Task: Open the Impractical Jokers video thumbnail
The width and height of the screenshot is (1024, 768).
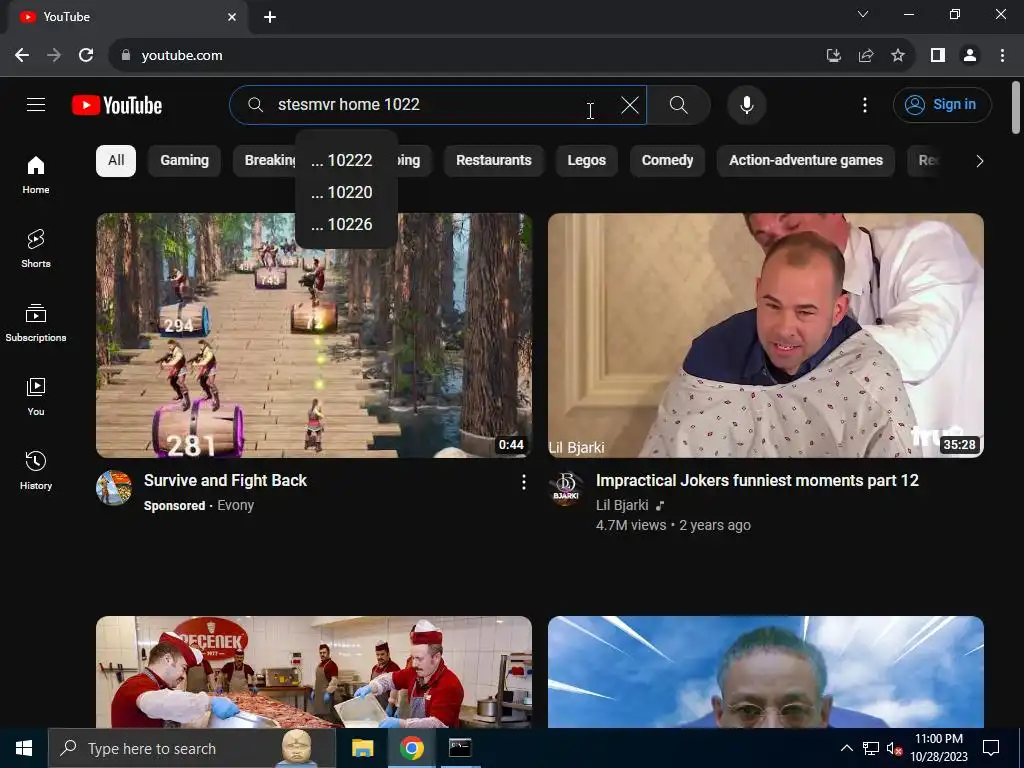Action: [x=765, y=335]
